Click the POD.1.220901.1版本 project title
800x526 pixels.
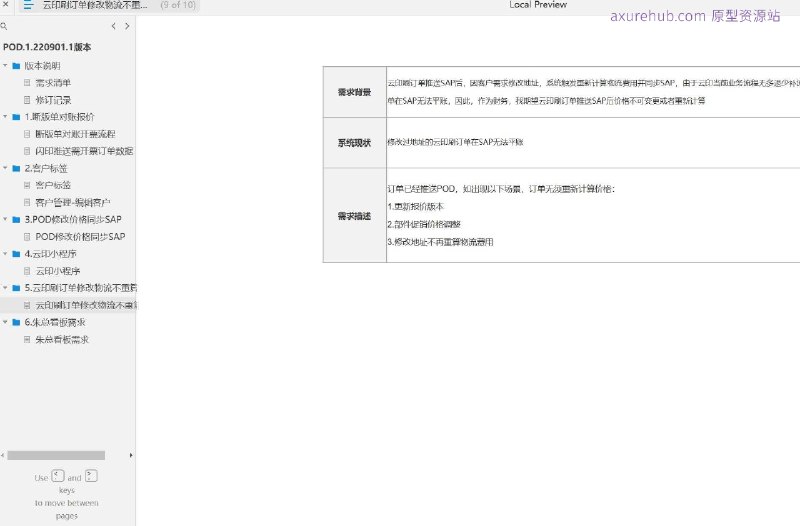click(x=47, y=47)
